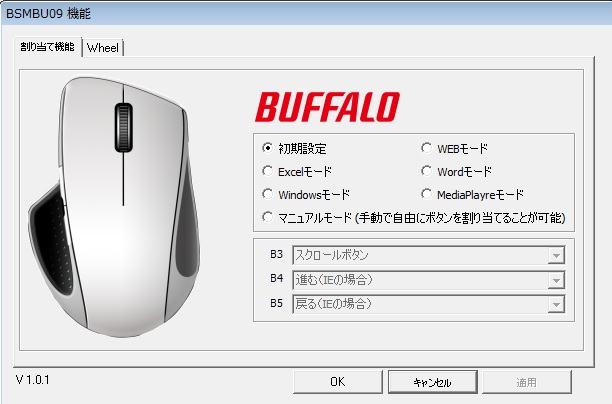Select Windowsモード radio button

(267, 194)
